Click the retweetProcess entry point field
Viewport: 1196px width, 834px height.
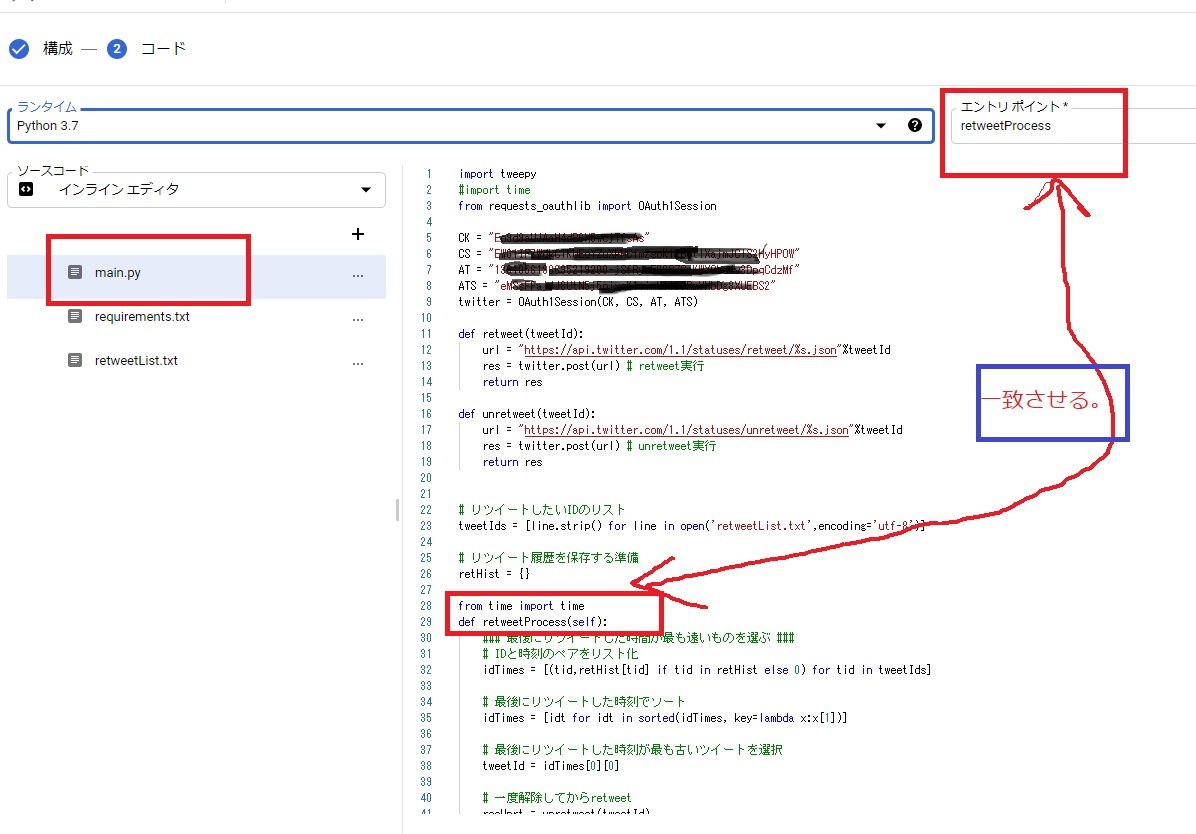coord(1072,126)
